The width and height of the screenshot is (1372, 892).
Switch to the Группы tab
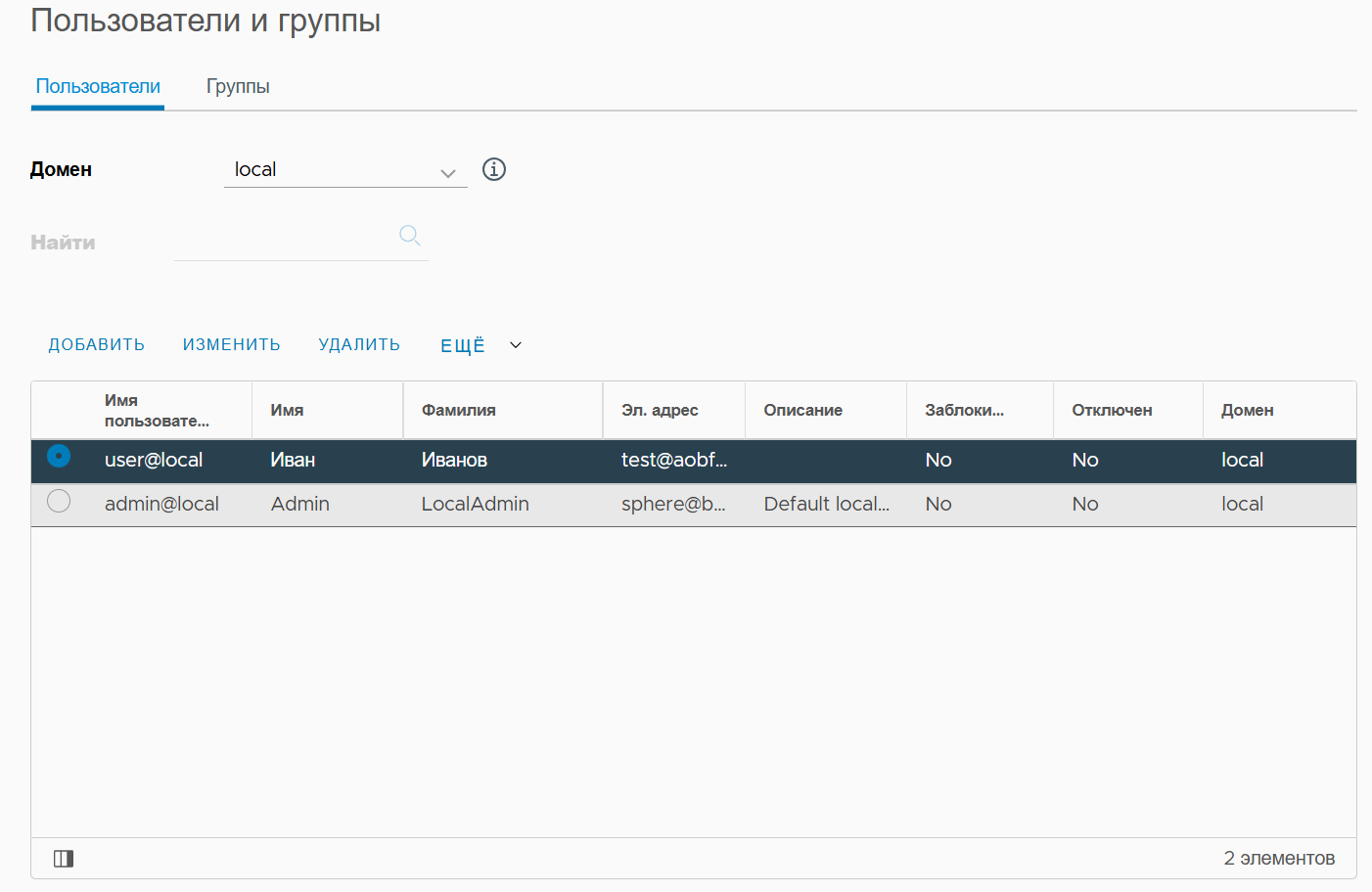(238, 87)
